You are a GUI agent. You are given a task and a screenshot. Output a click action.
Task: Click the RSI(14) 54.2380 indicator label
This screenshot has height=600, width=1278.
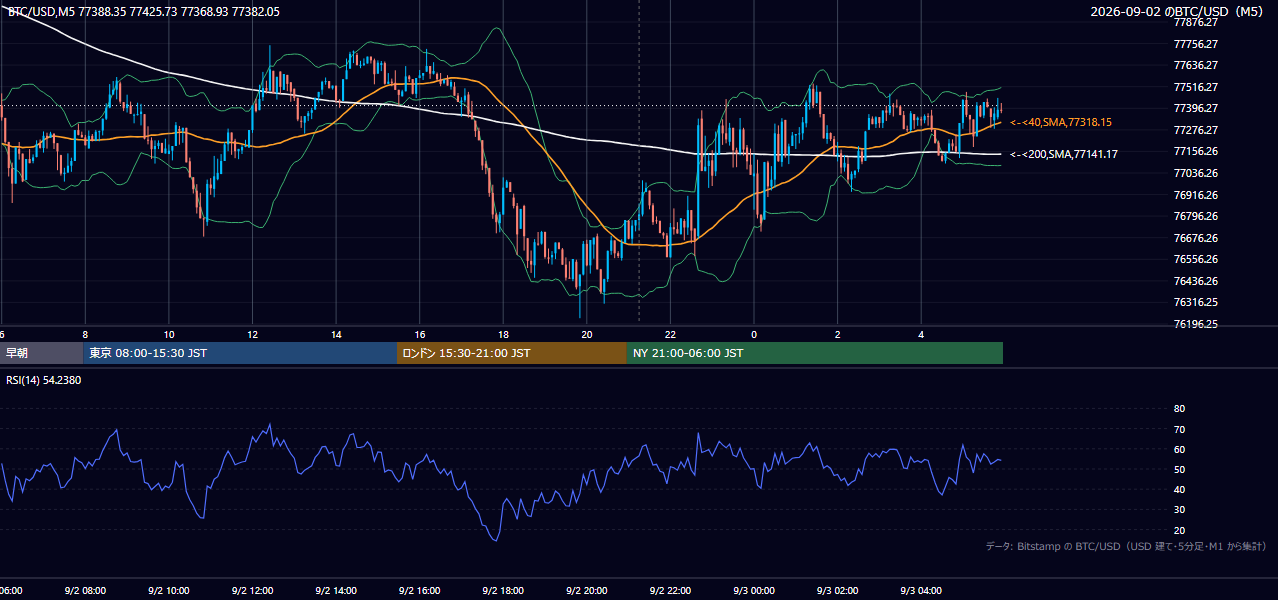[44, 380]
